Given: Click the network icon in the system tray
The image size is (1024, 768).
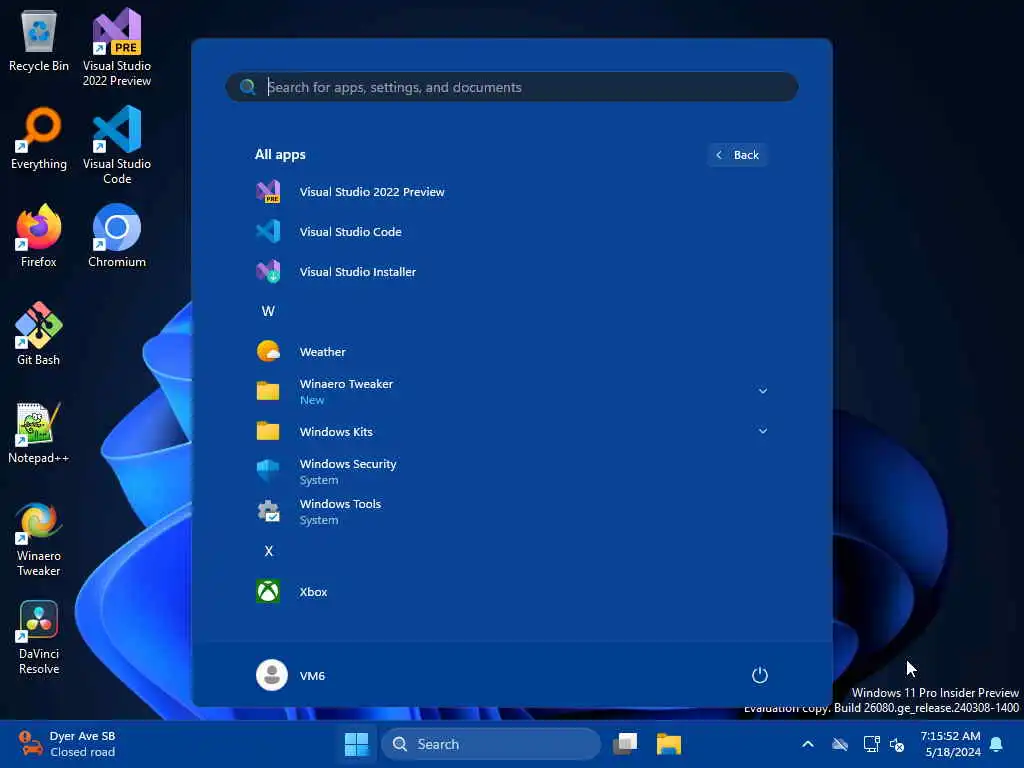Looking at the screenshot, I should [871, 744].
